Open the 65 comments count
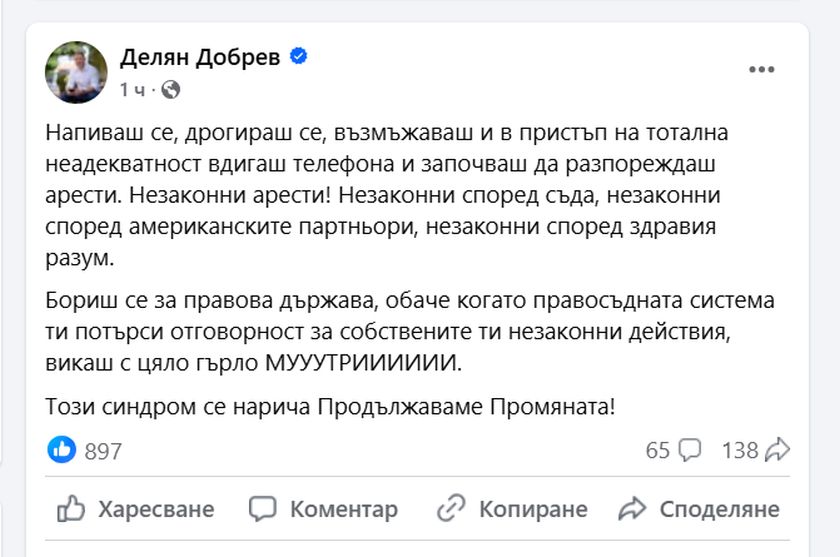This screenshot has height=557, width=840. tap(657, 450)
